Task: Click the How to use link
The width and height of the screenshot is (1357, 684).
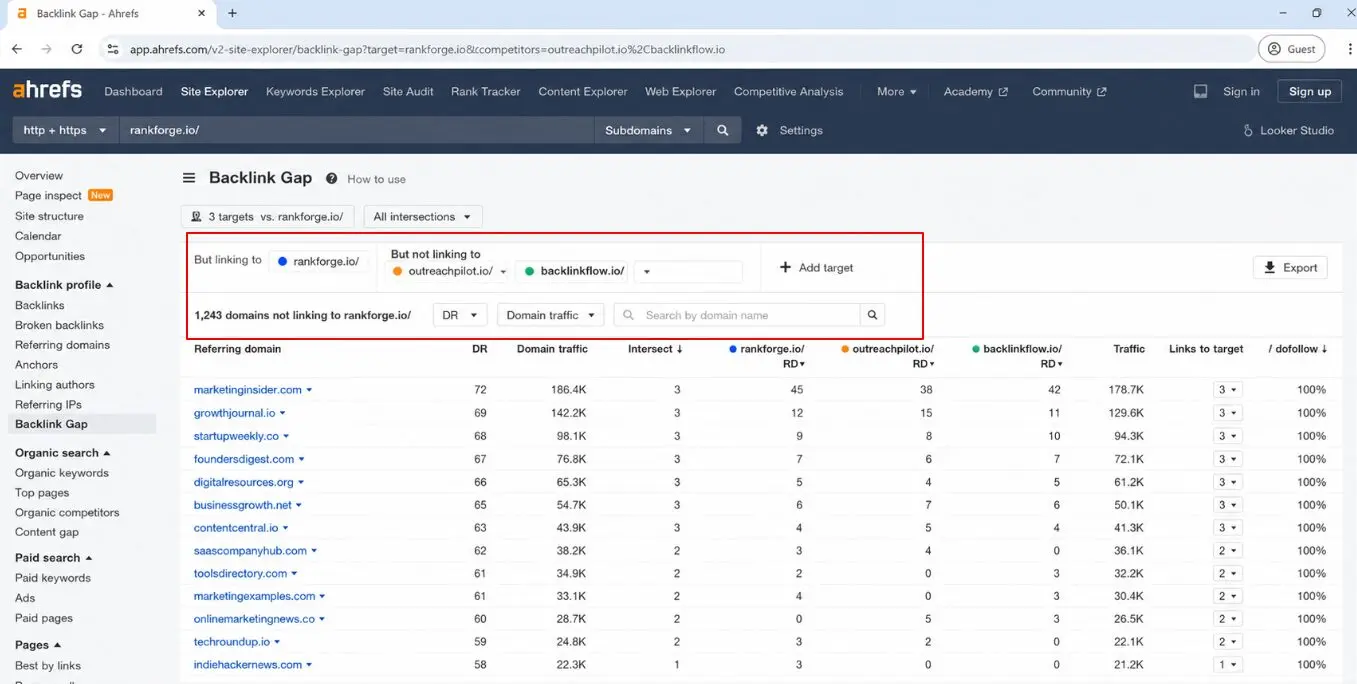Action: click(x=376, y=180)
